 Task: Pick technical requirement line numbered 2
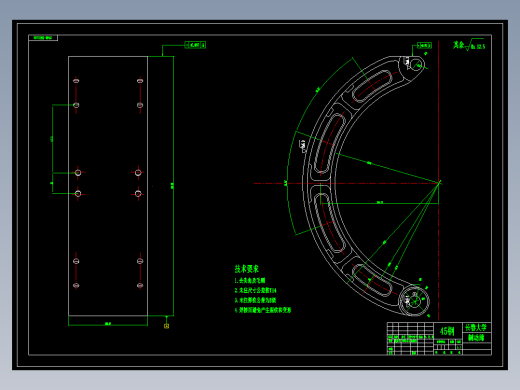(x=255, y=290)
